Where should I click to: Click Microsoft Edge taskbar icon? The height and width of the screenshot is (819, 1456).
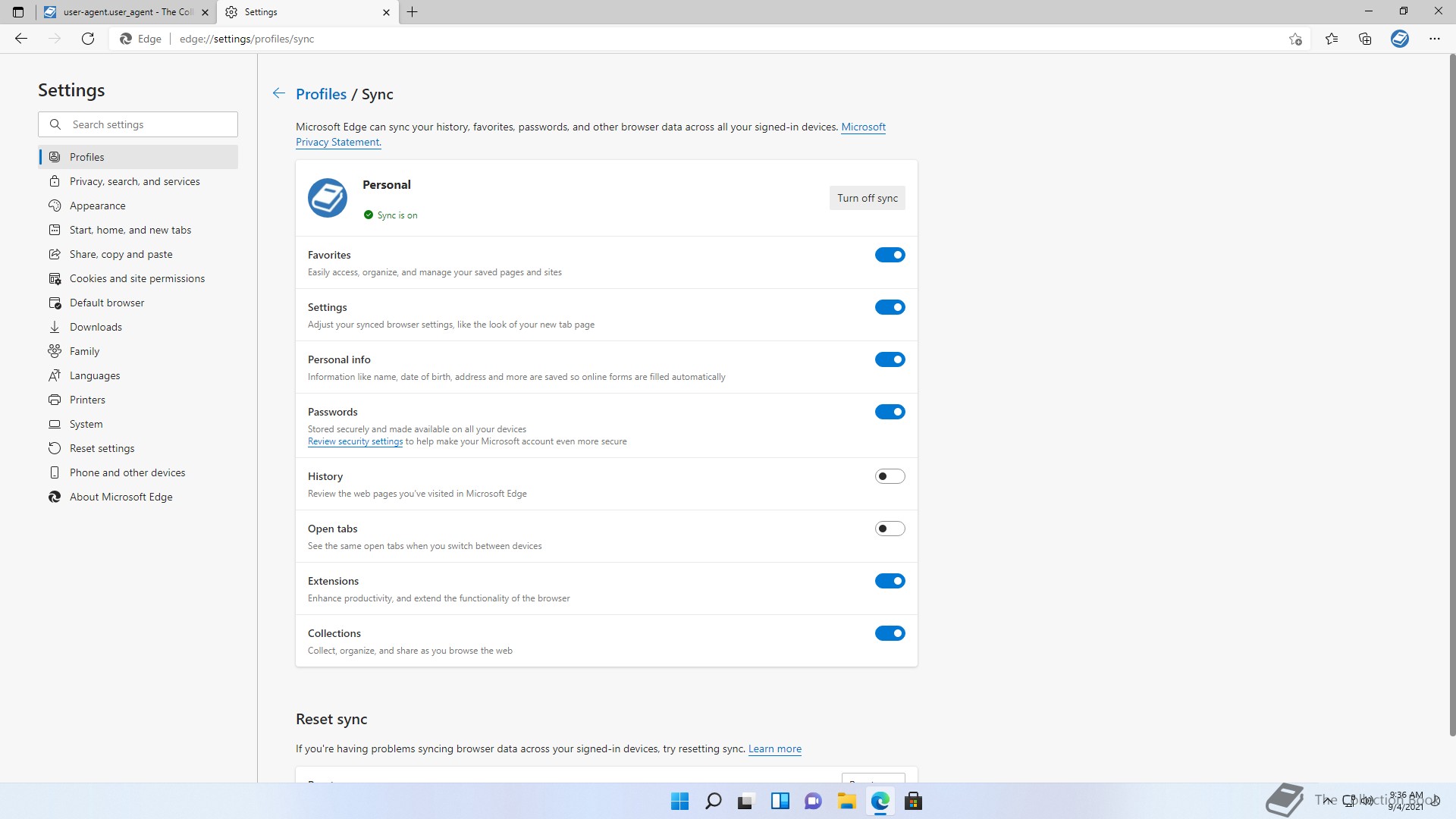(880, 801)
